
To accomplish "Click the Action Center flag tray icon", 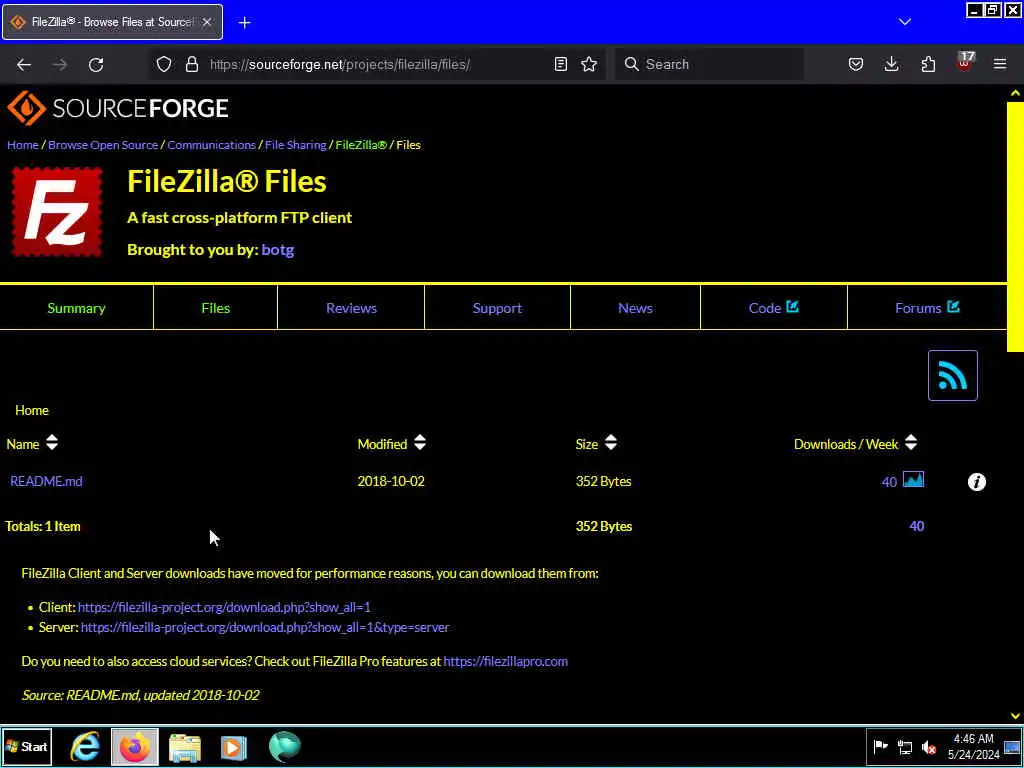I will point(880,747).
